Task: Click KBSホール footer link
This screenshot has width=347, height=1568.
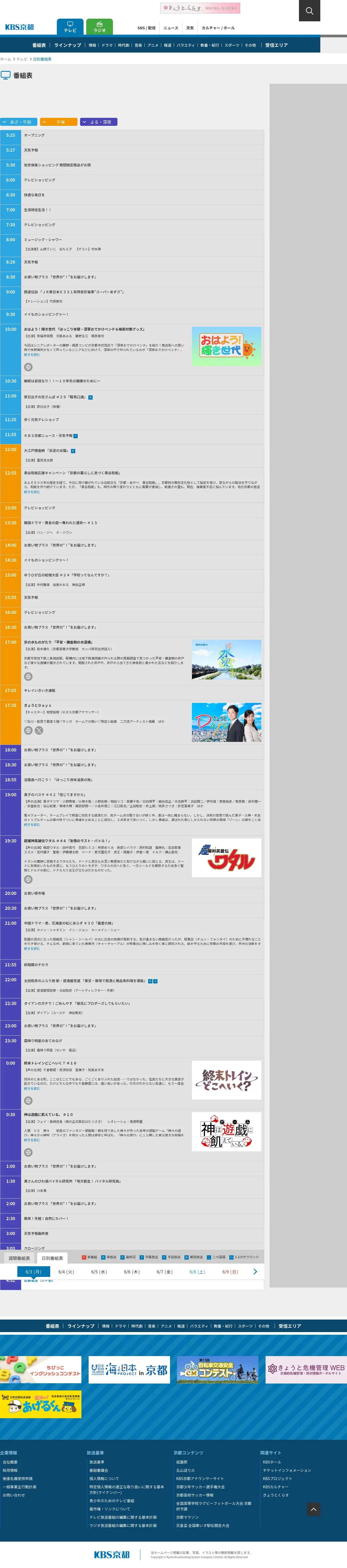Action: click(x=272, y=1462)
